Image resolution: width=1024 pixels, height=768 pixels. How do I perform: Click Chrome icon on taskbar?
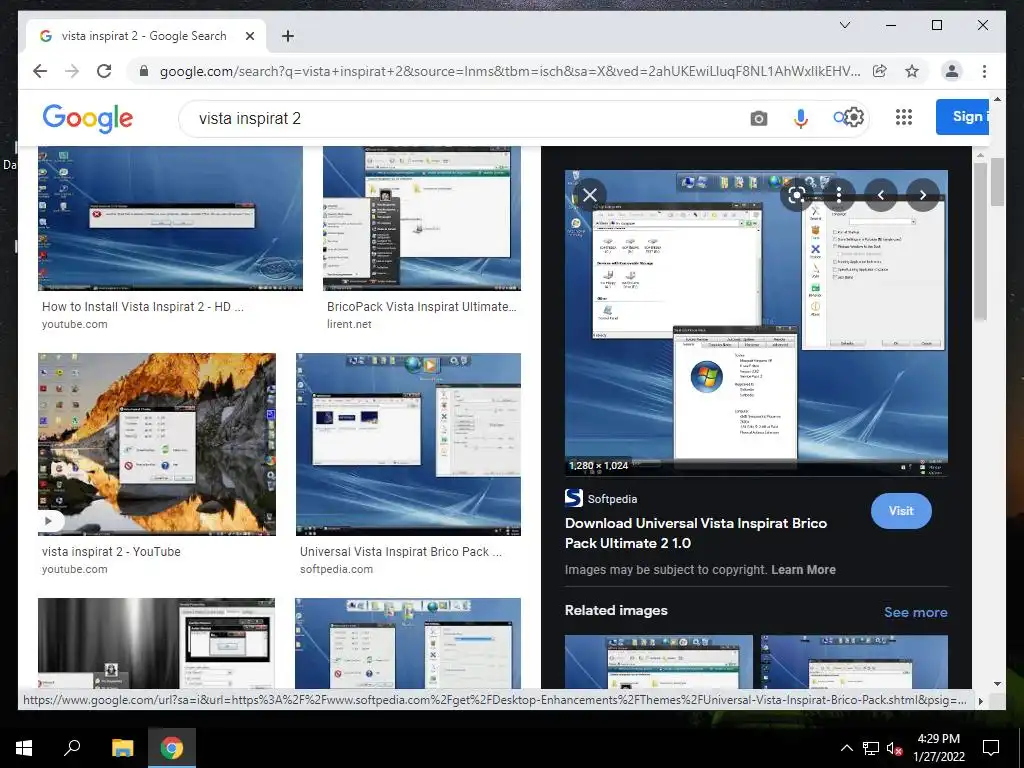(x=172, y=747)
